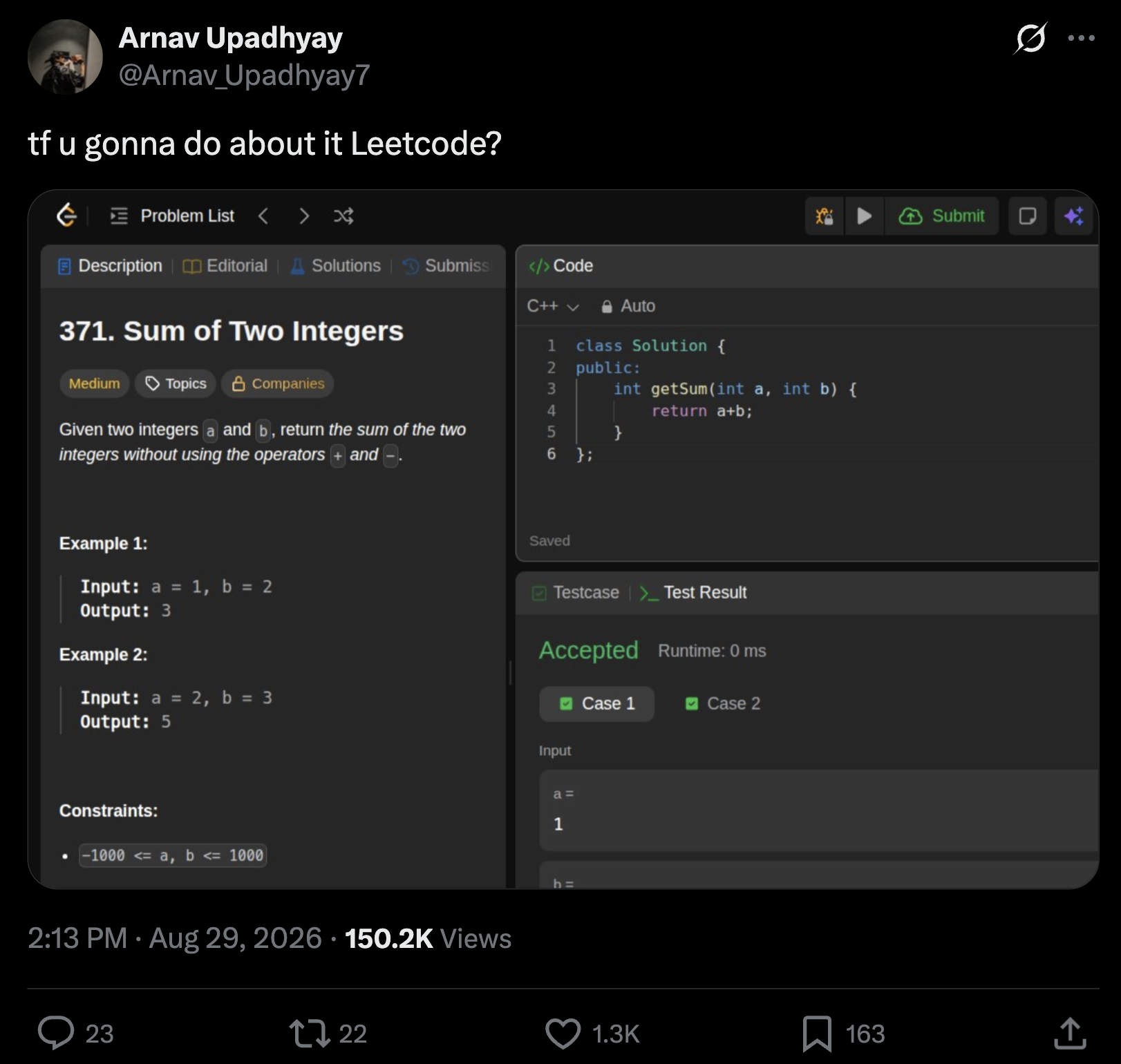This screenshot has width=1121, height=1064.
Task: Bookmark the tweet
Action: coord(817,1034)
